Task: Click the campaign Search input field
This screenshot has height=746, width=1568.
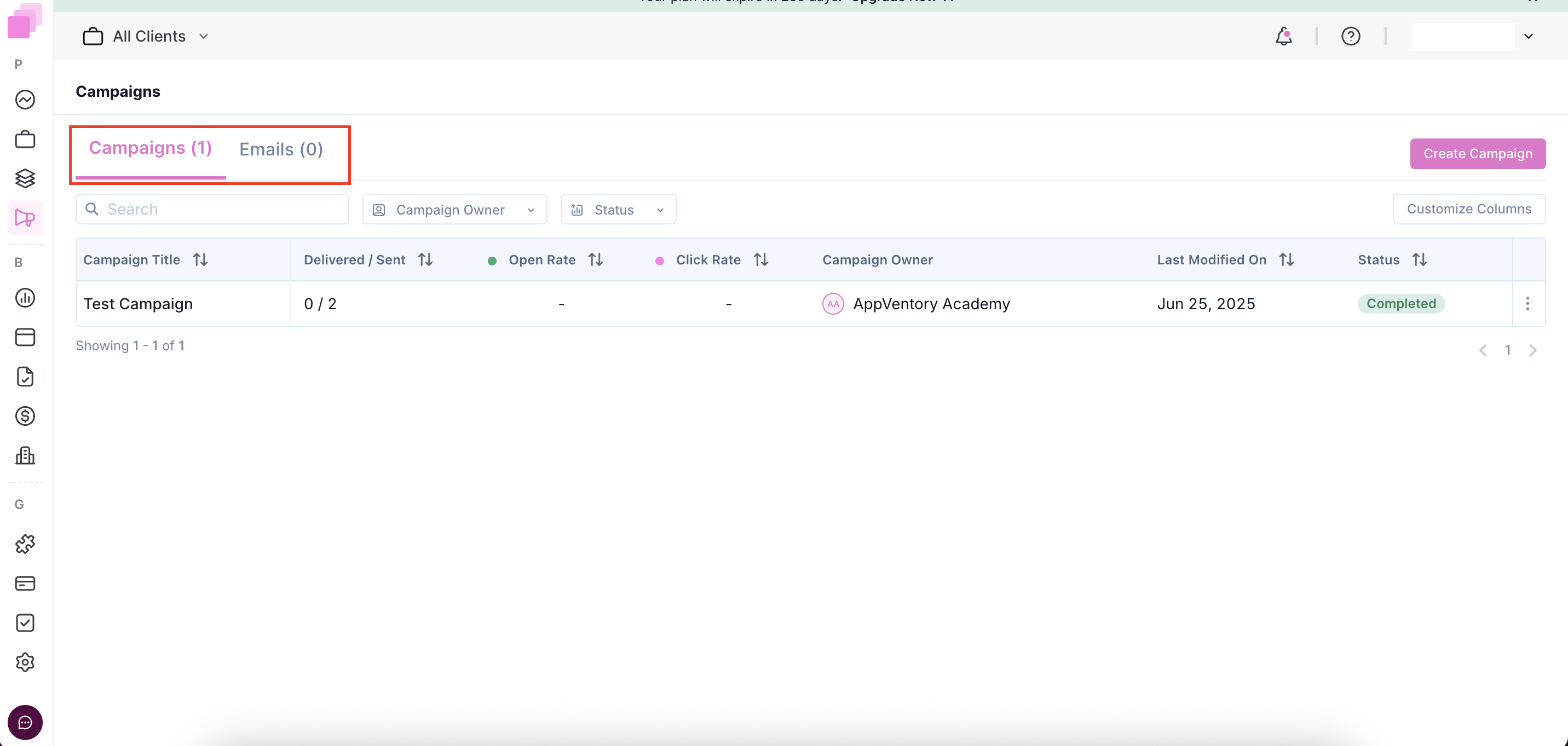Action: point(219,209)
